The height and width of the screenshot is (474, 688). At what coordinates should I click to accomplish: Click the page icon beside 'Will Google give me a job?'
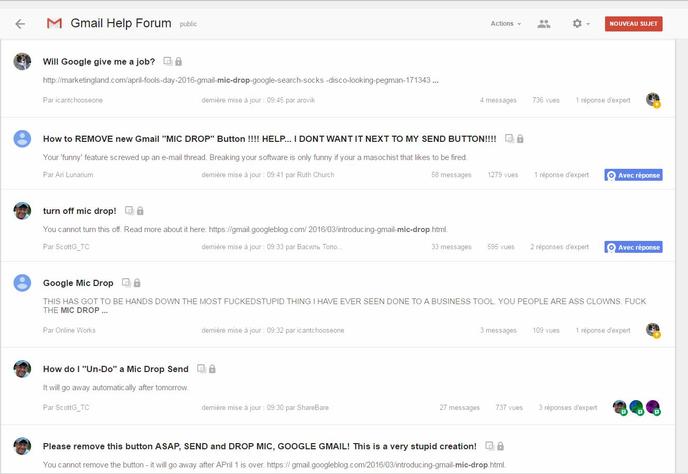tap(167, 61)
